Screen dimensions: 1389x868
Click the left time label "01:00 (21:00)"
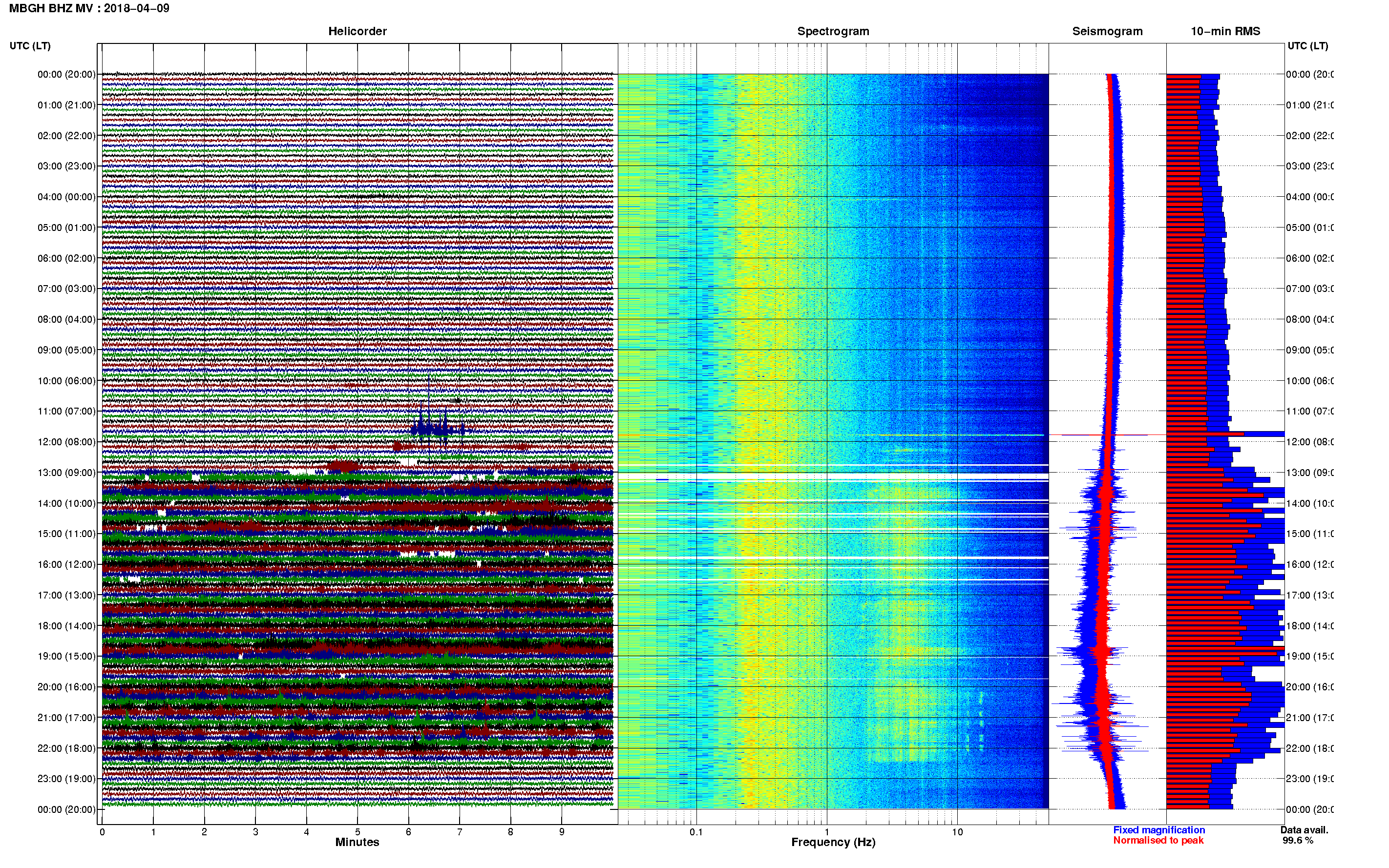[66, 105]
